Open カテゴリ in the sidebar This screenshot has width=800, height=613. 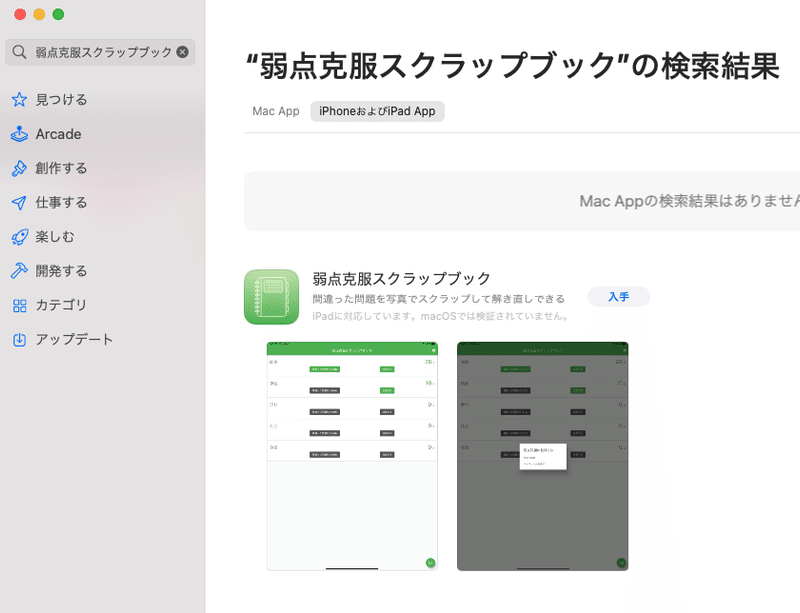click(x=61, y=305)
